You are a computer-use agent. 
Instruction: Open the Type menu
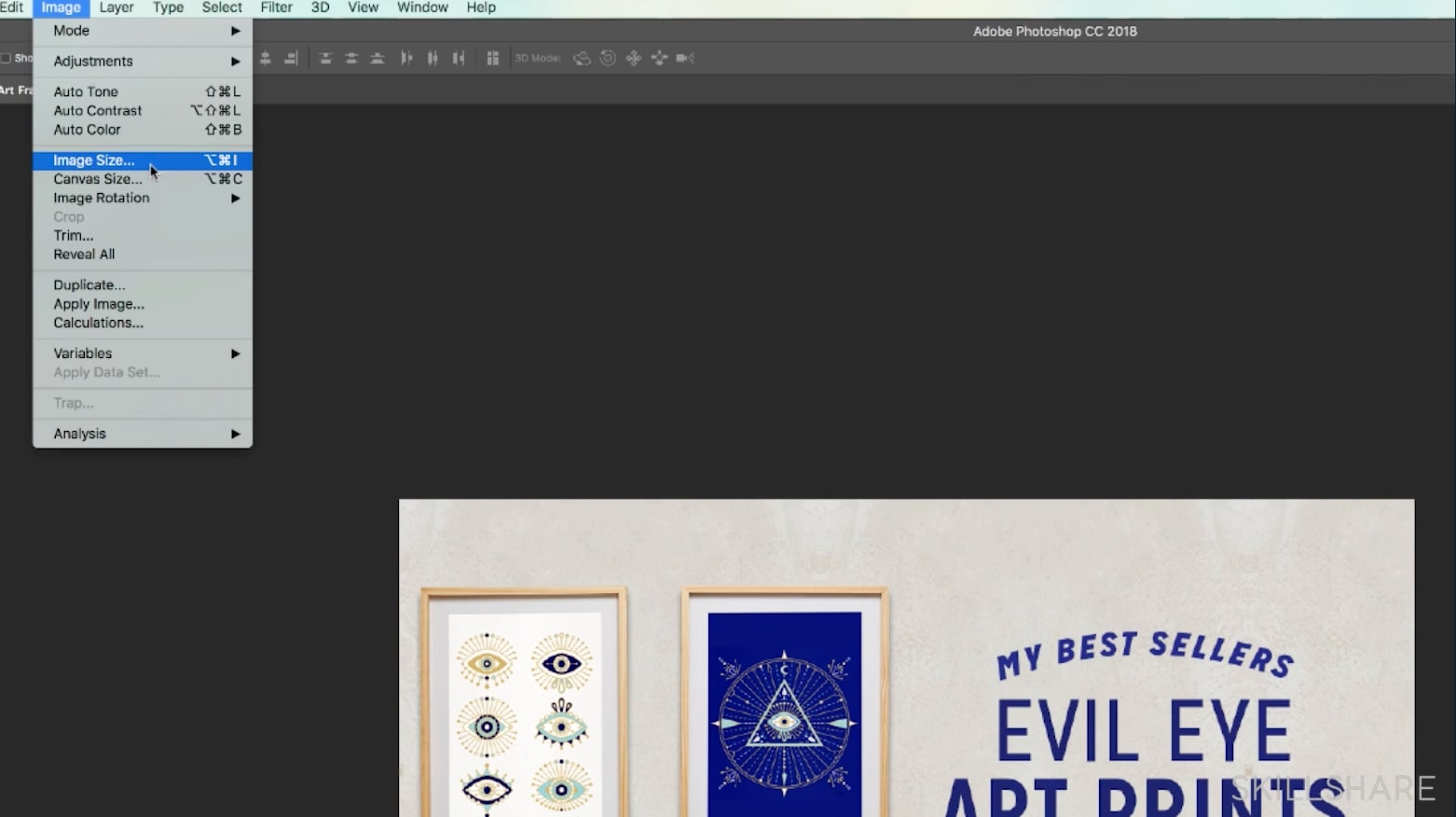pyautogui.click(x=168, y=7)
